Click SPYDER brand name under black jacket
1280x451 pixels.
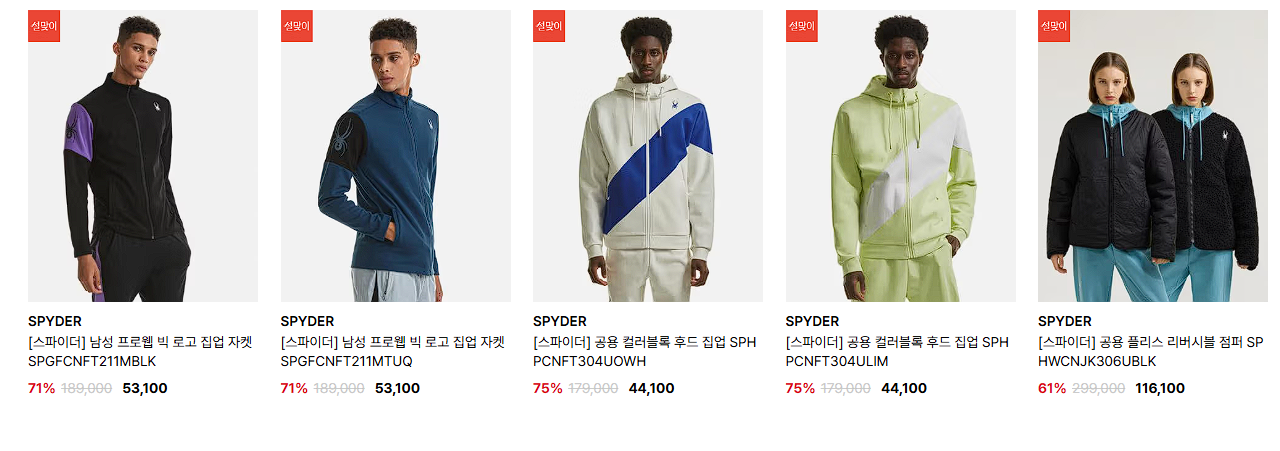pyautogui.click(x=55, y=321)
